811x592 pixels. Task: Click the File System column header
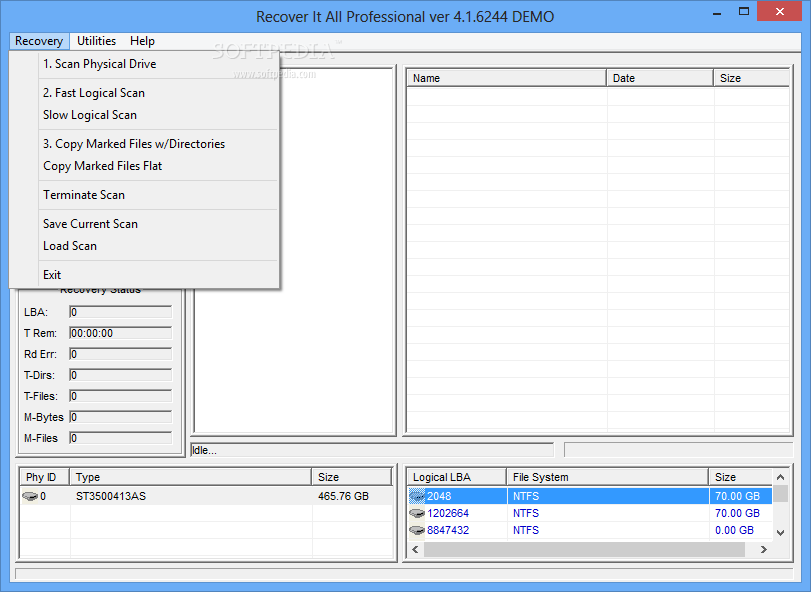point(607,477)
